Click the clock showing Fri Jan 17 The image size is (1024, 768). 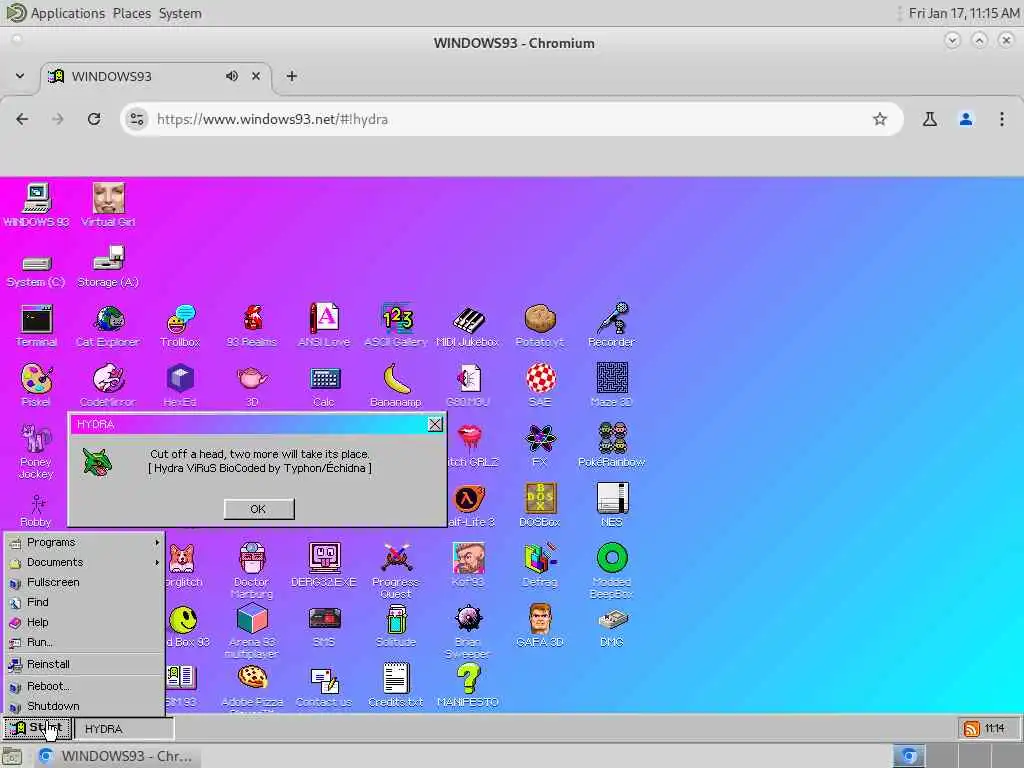click(x=964, y=13)
